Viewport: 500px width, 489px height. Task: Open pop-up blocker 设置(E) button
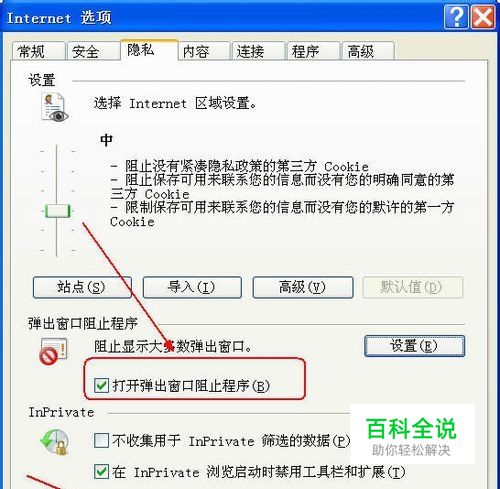click(x=414, y=346)
